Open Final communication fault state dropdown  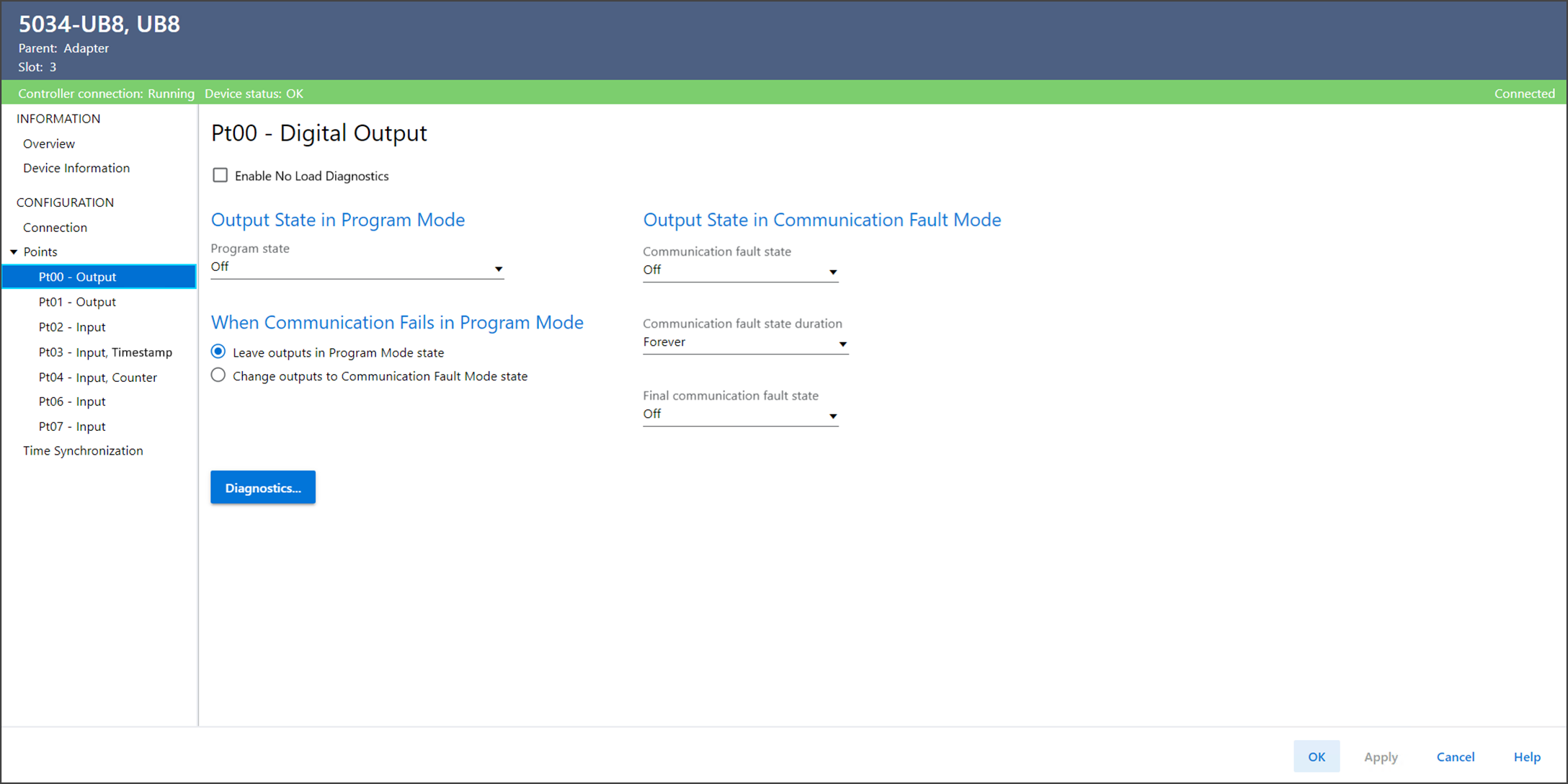[x=740, y=414]
